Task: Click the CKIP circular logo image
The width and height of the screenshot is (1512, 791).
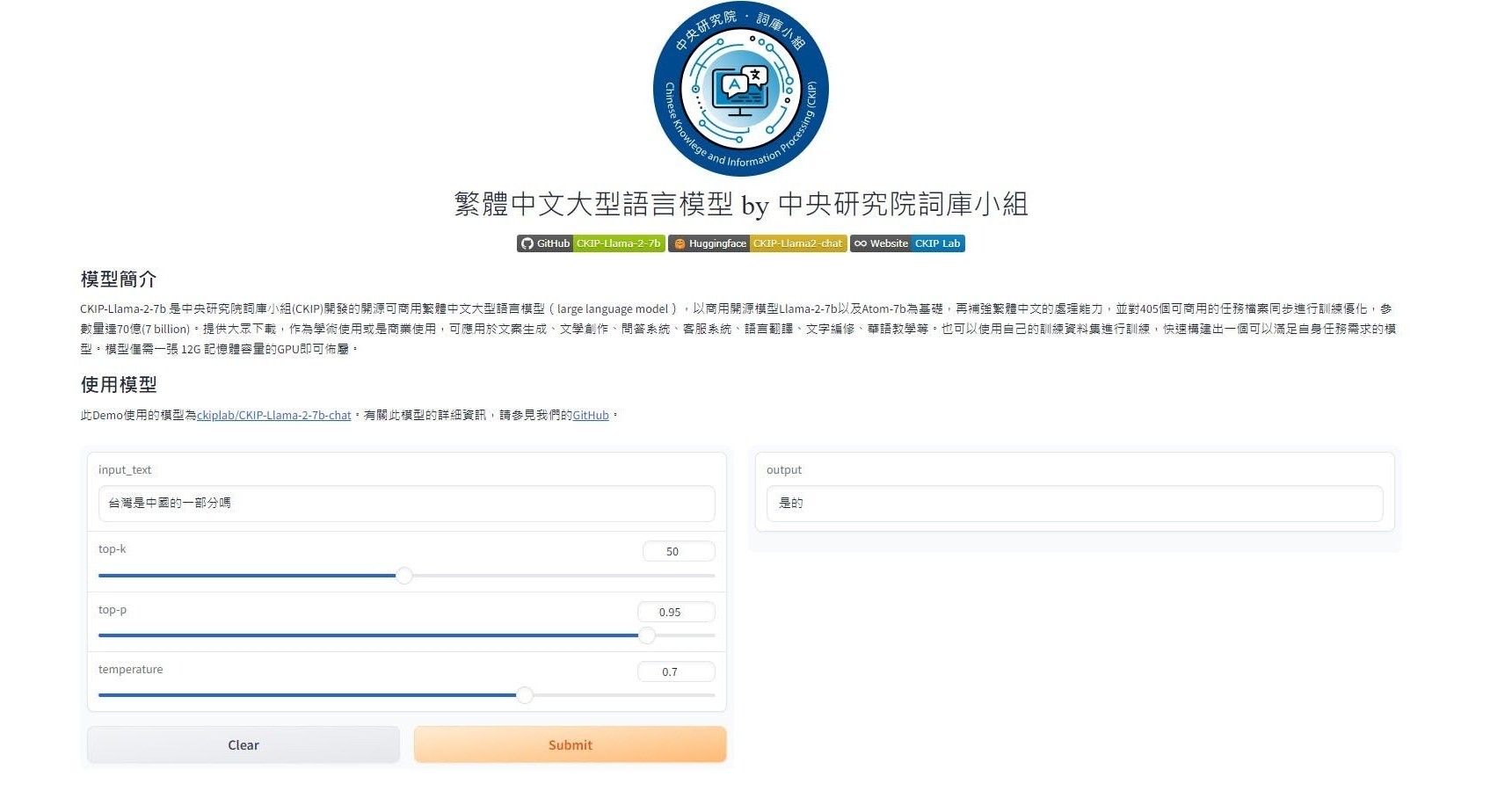Action: [x=740, y=89]
